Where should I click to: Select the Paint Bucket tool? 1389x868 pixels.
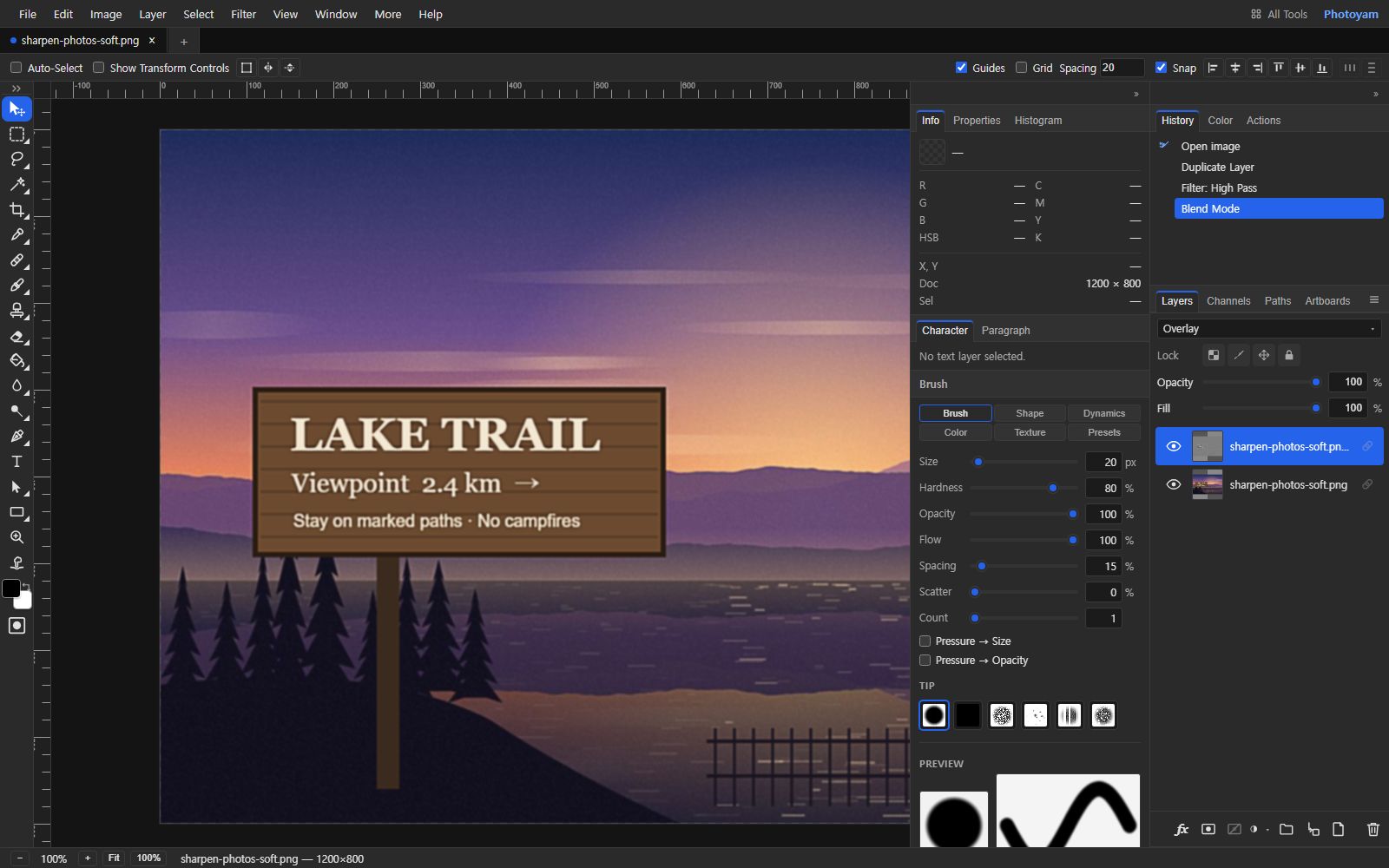coord(16,361)
